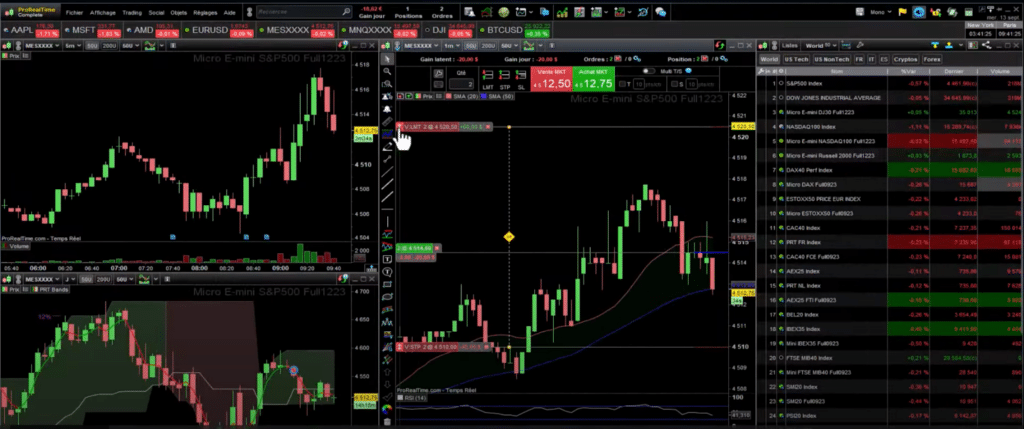The width and height of the screenshot is (1024, 429).
Task: Click the RSI (14) indicator label
Action: [x=413, y=398]
